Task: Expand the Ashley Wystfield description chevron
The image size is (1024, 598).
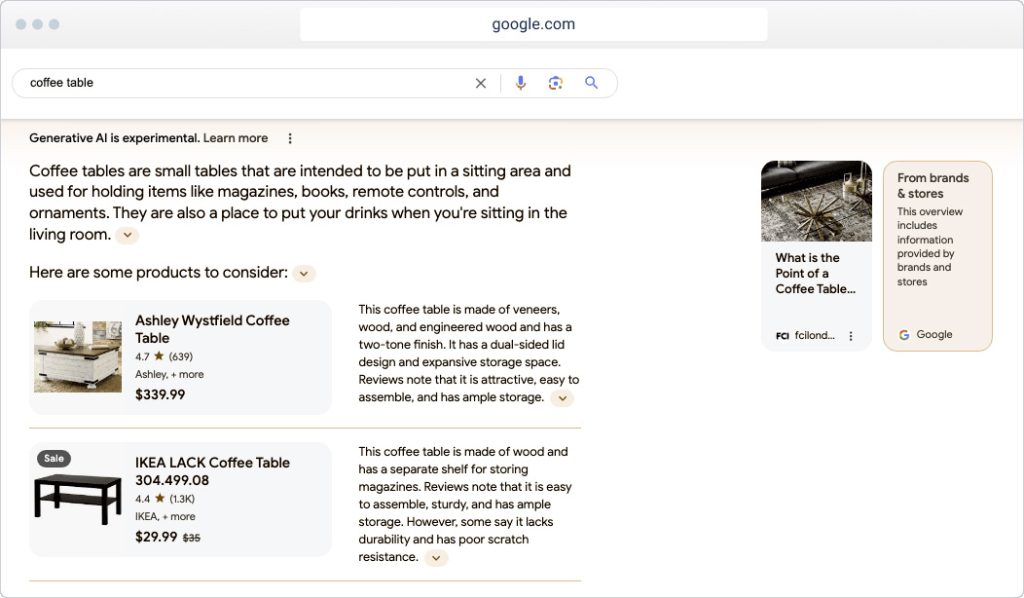Action: coord(562,398)
